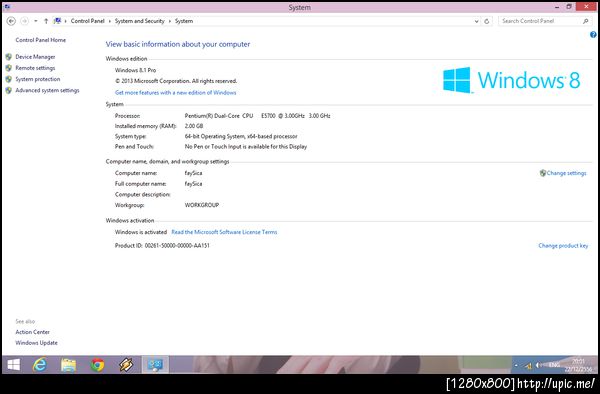Launch Internet Explorer from taskbar
The width and height of the screenshot is (600, 394).
tap(40, 365)
